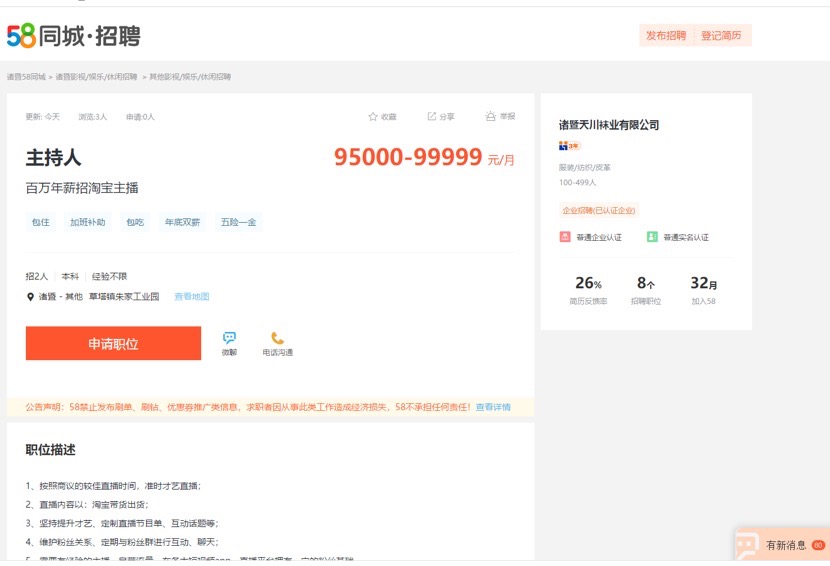Click the 本科 education requirement text

[70, 276]
